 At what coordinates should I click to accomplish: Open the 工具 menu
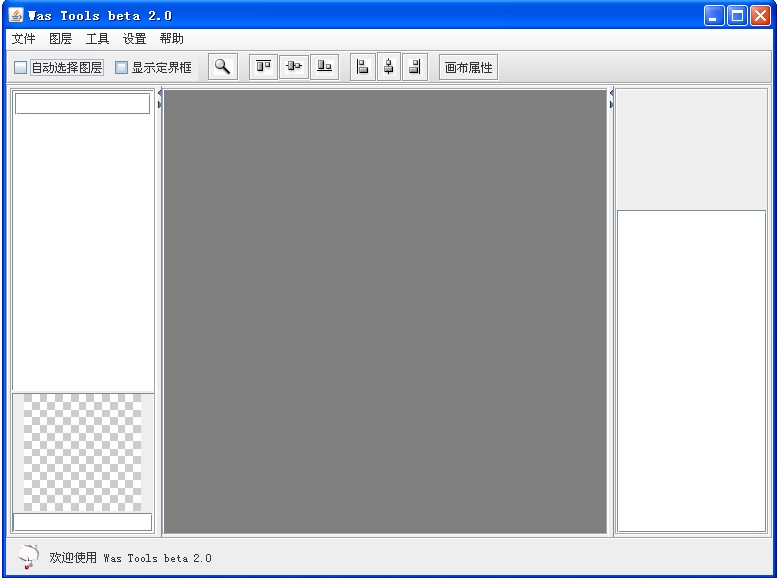(97, 39)
